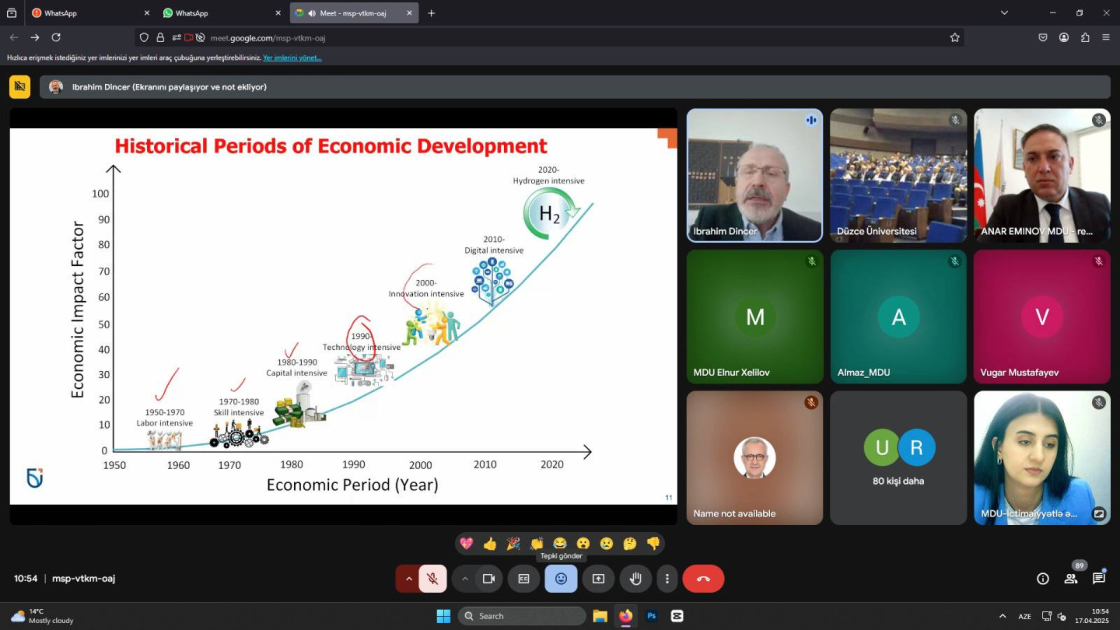Open the Firefox application menu

tap(1106, 37)
